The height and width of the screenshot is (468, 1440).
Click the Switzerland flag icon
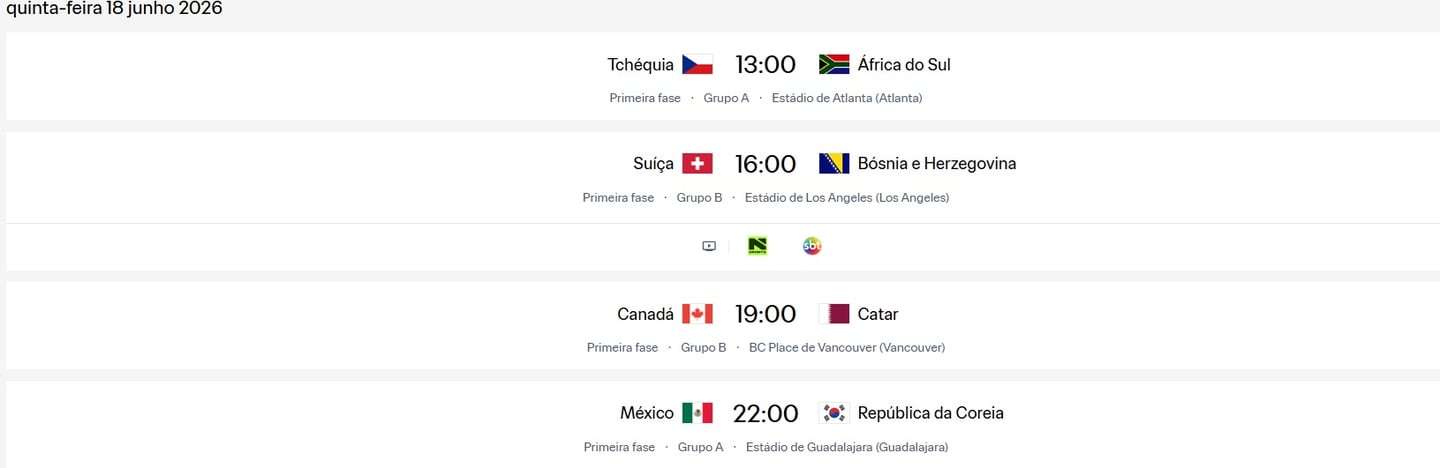click(x=697, y=164)
